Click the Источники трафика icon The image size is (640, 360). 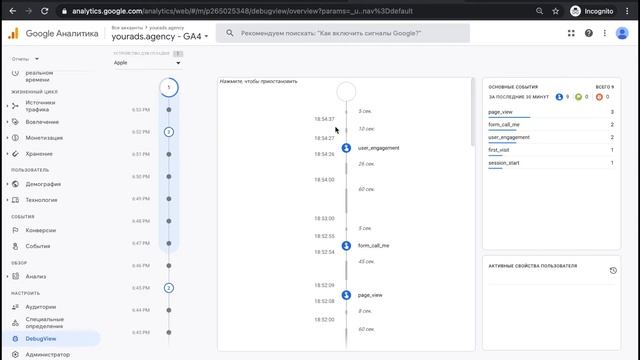[15, 106]
